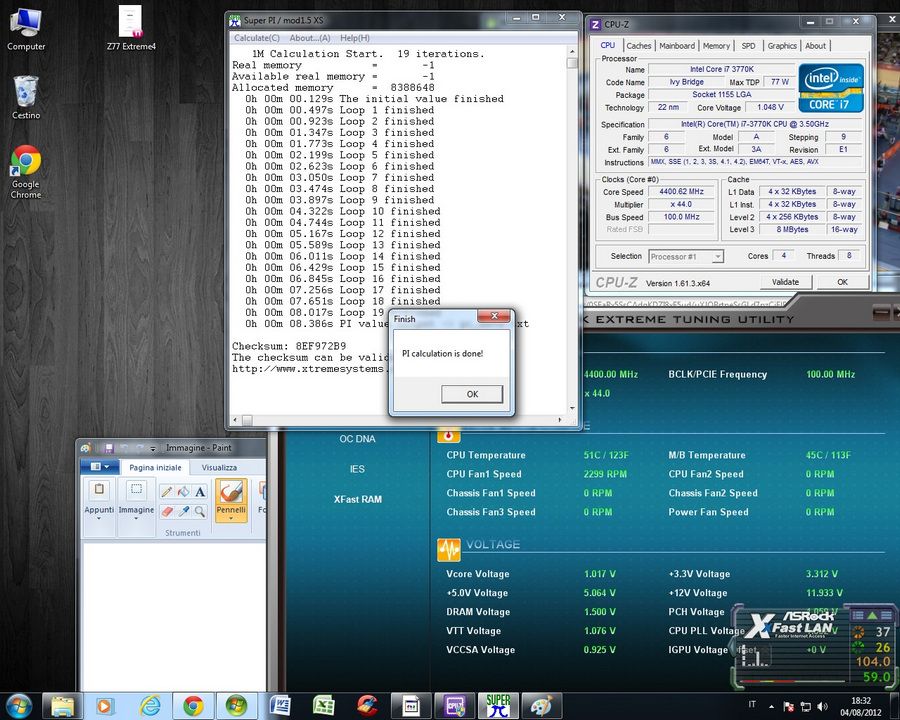Screen dimensions: 900x720
Task: Click the Intel Core i7 3770K name field
Action: coord(721,69)
